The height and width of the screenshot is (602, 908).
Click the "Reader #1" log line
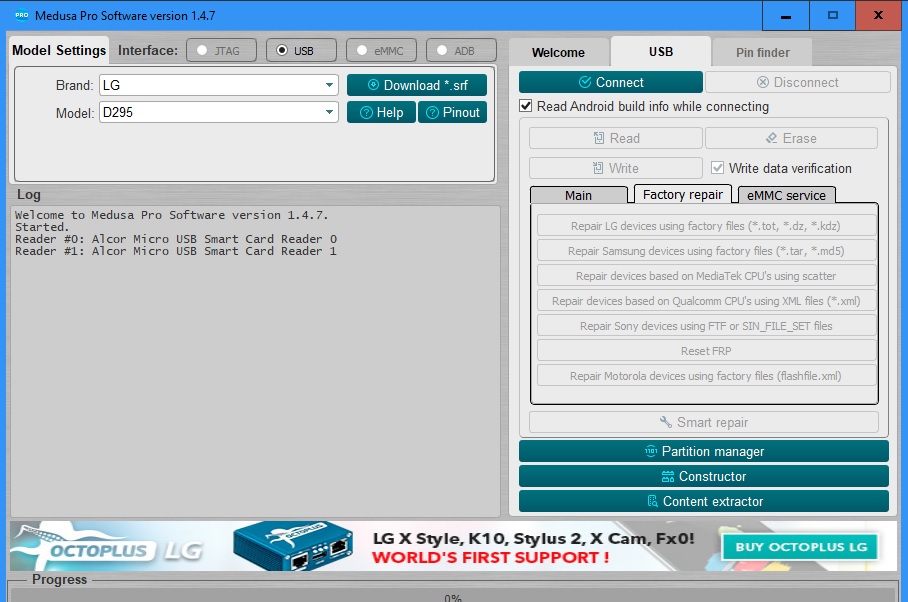tap(175, 251)
